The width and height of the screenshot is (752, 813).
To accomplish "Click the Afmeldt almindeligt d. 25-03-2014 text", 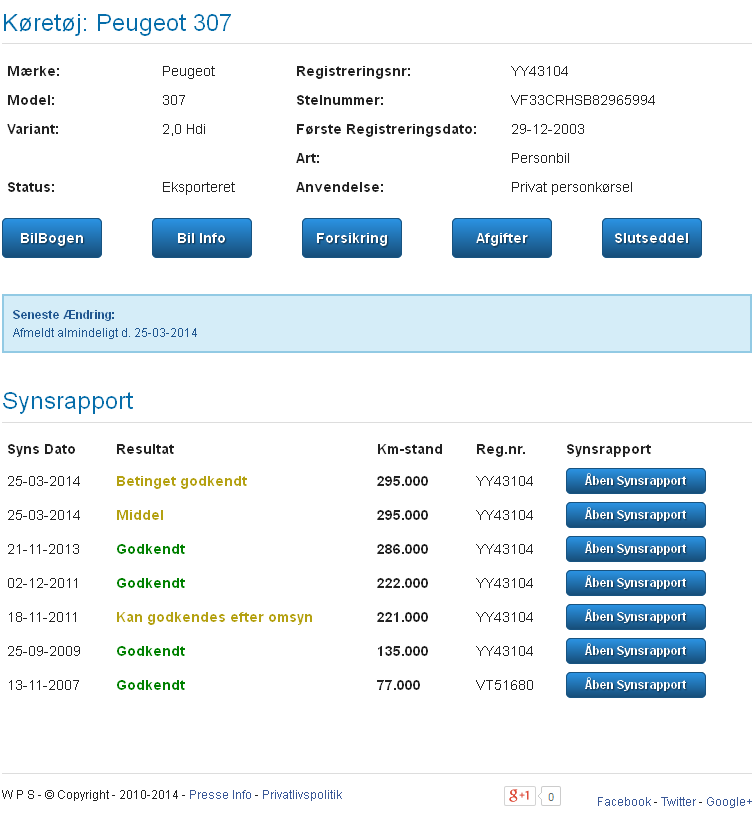I will pos(105,333).
